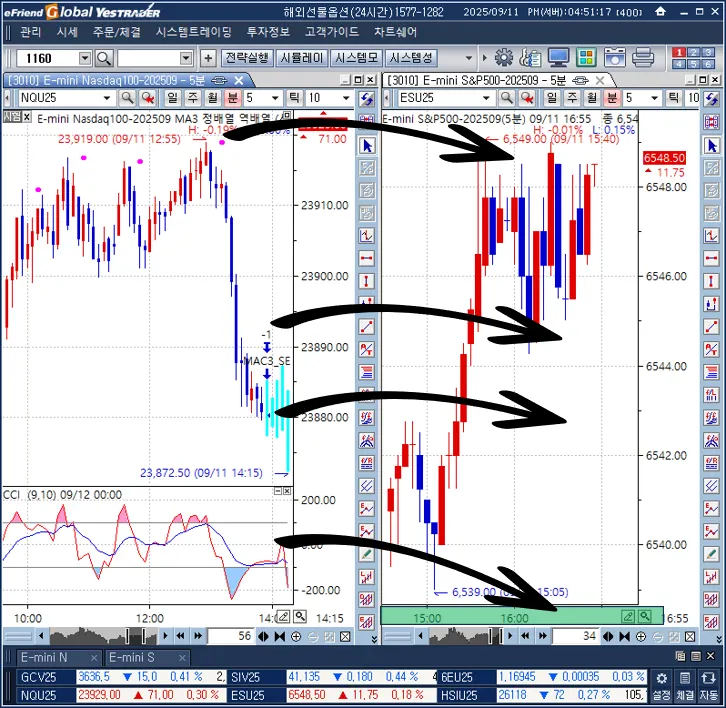Open the NQU25 symbol dropdown
Screen dimensions: 726x708
(107, 98)
